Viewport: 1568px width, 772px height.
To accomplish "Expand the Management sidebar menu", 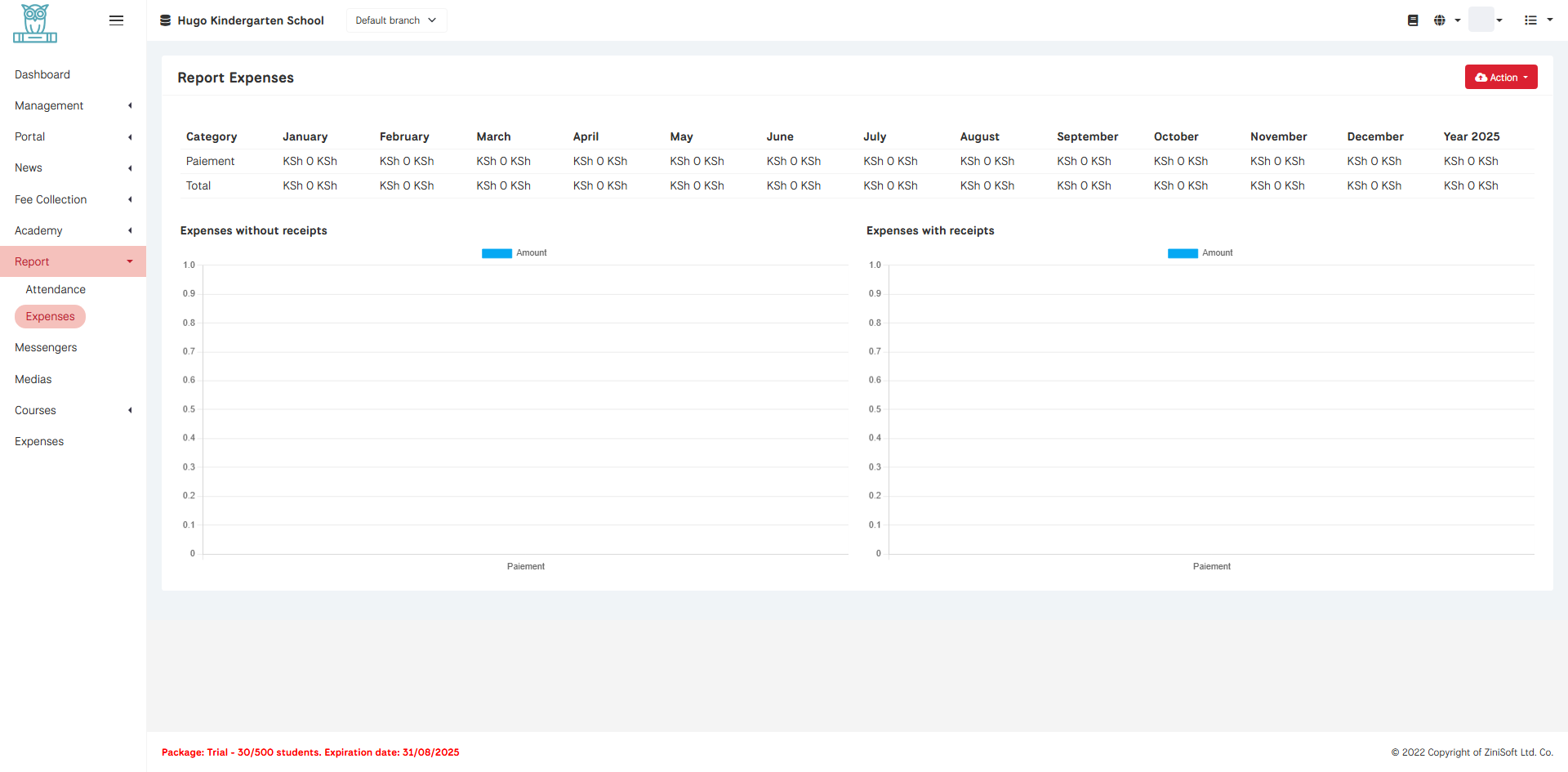I will 73,106.
